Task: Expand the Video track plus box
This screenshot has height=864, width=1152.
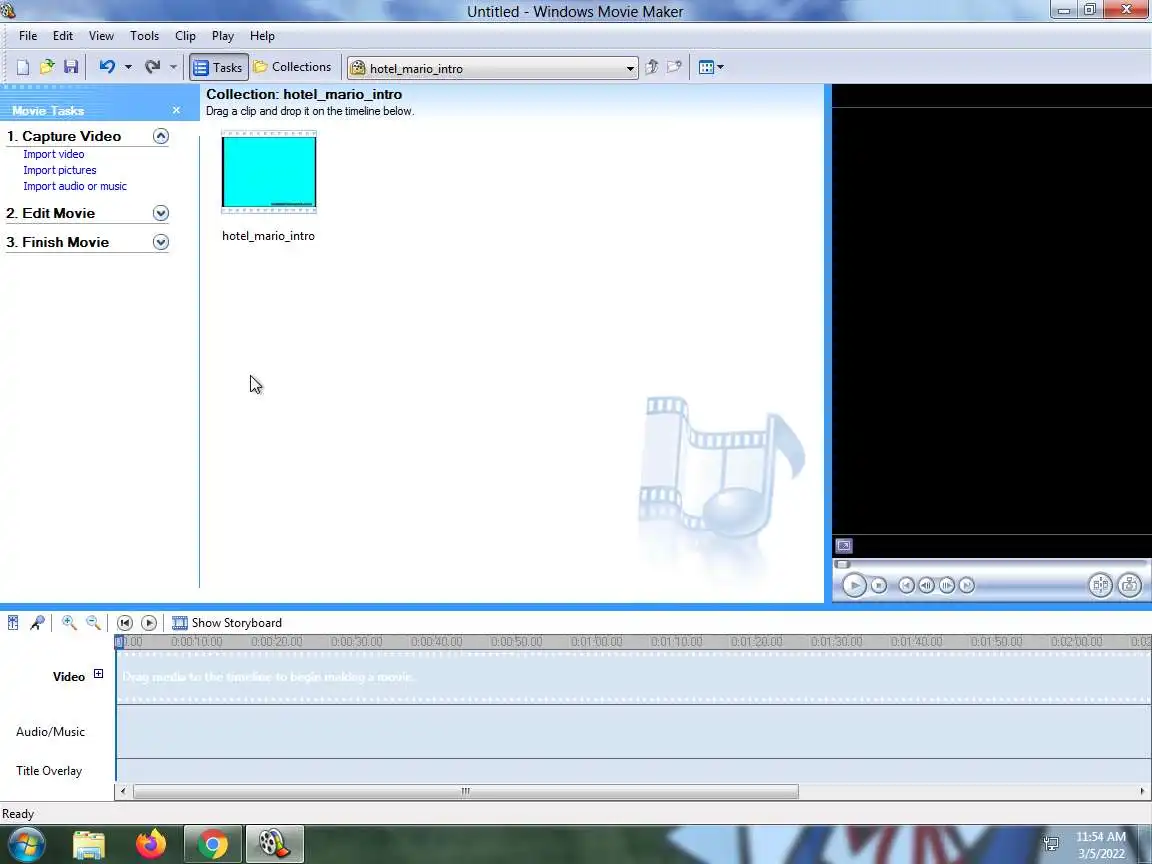Action: [98, 674]
